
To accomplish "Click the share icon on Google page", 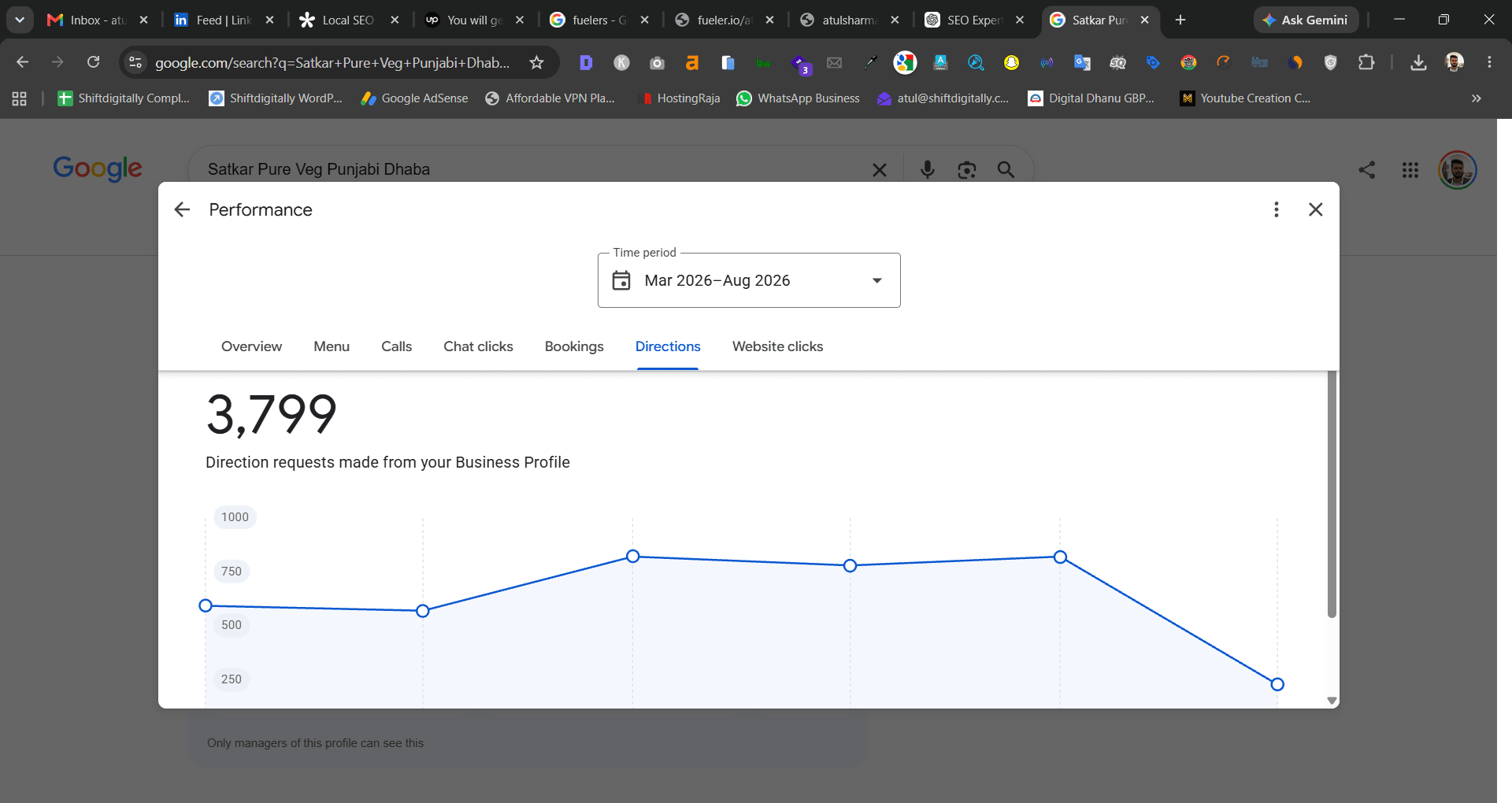I will (1367, 169).
